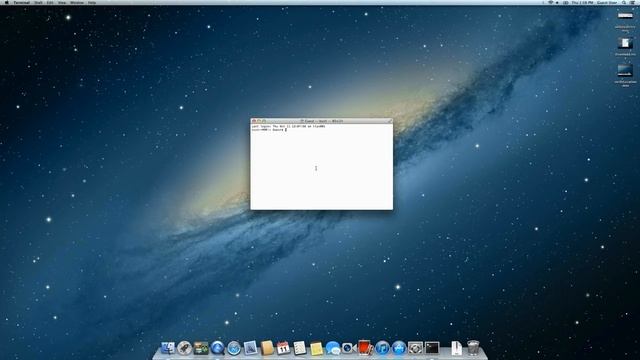Open yellow Notes icon in Dock
This screenshot has width=640, height=360.
(316, 349)
